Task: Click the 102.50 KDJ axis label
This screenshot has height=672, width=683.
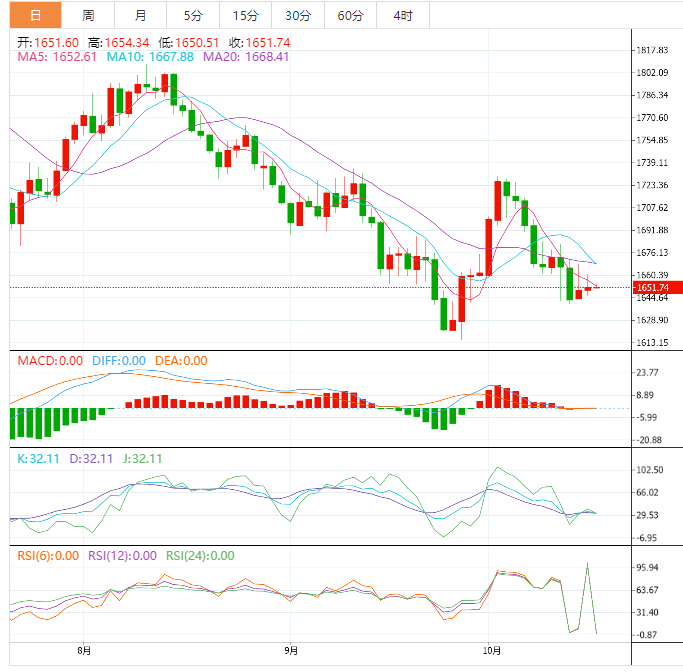Action: (x=650, y=470)
